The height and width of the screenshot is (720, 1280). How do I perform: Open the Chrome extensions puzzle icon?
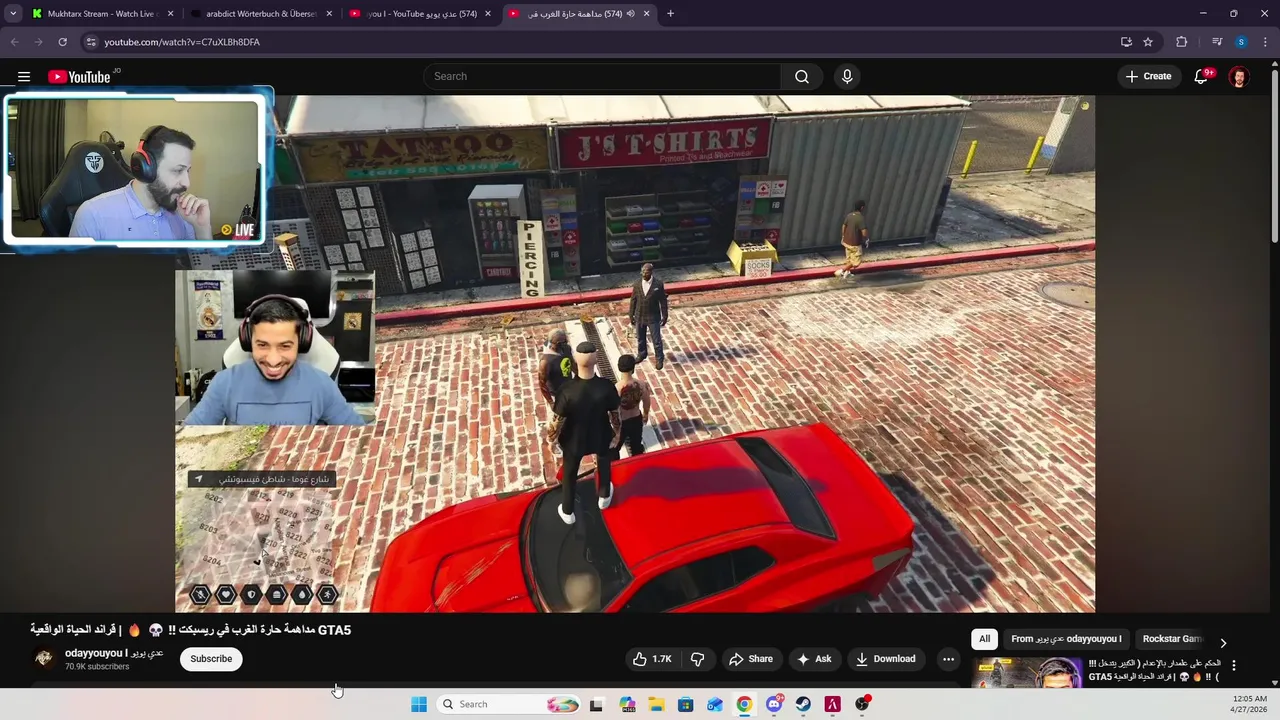pos(1182,42)
